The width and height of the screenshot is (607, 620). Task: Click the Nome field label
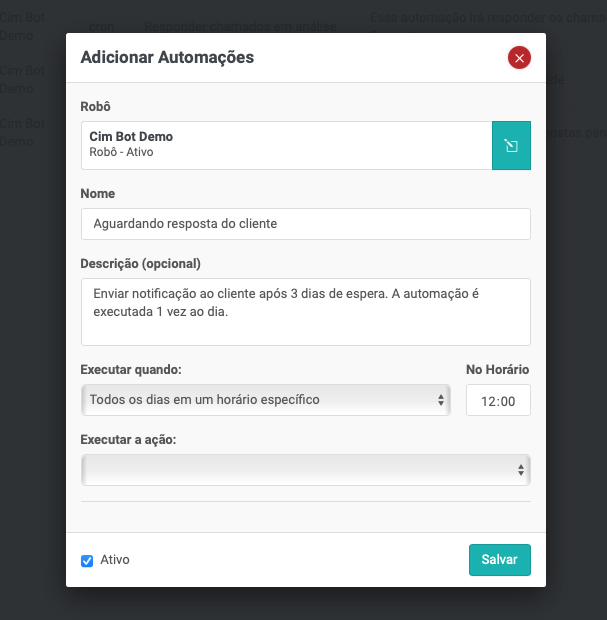[x=98, y=193]
